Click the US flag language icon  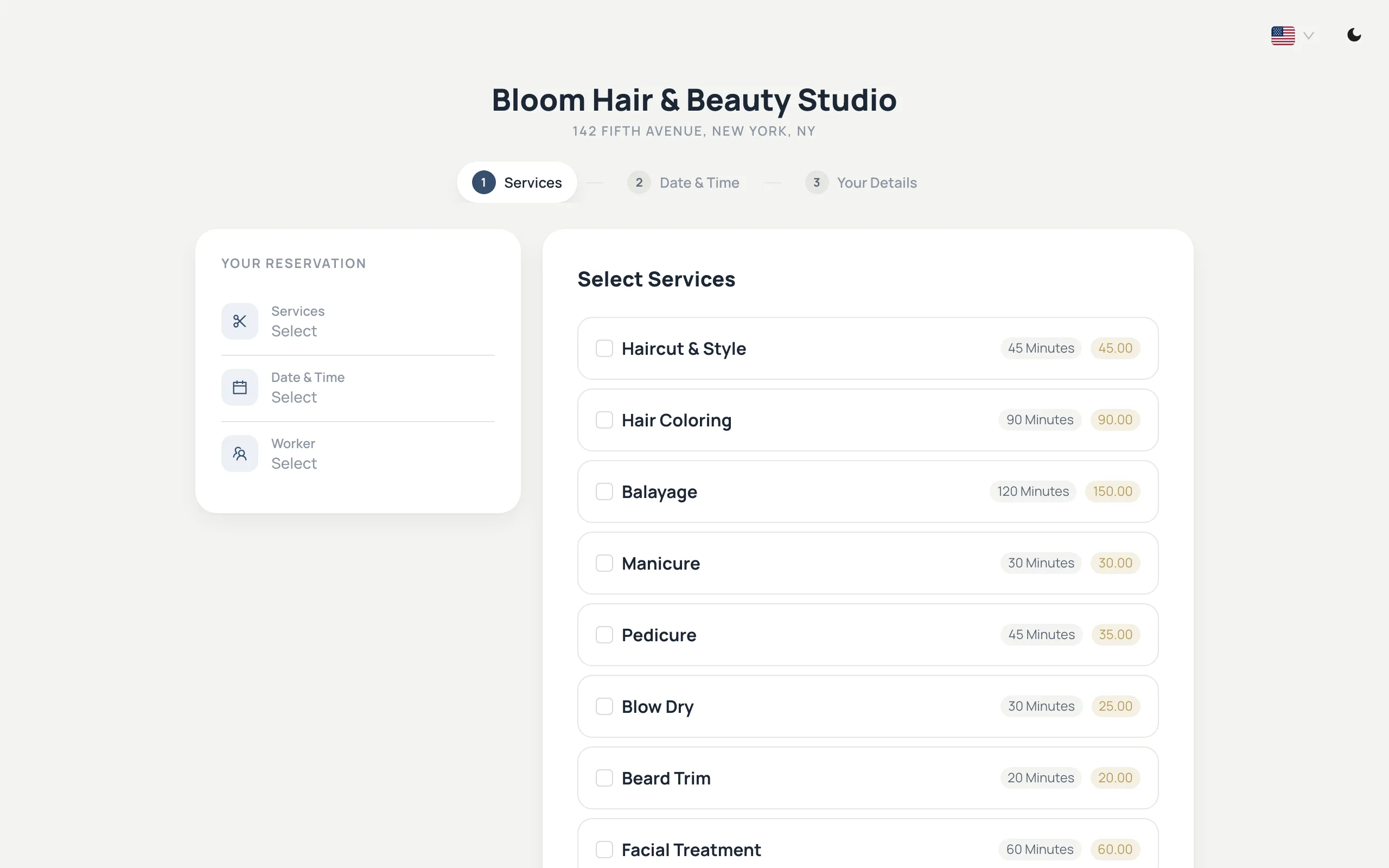click(x=1283, y=36)
